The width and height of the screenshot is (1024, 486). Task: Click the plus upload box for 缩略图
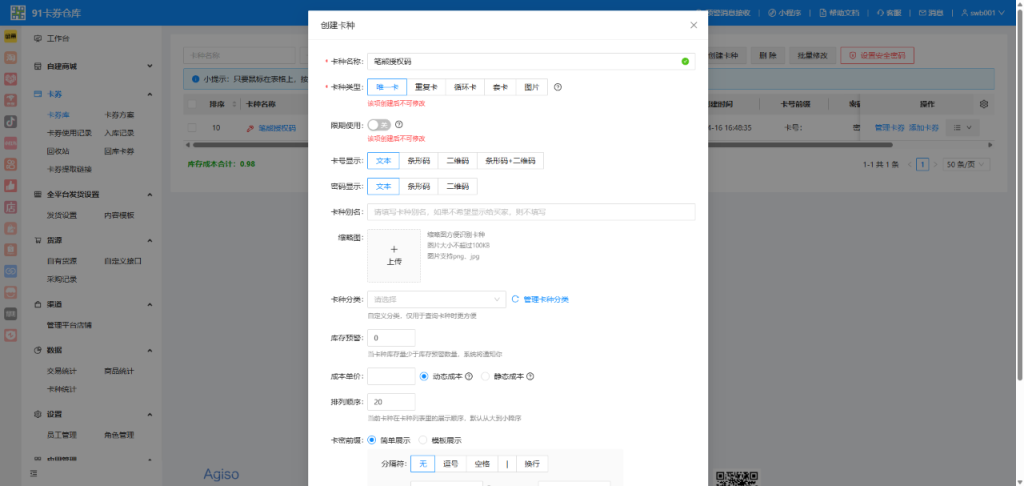(393, 254)
